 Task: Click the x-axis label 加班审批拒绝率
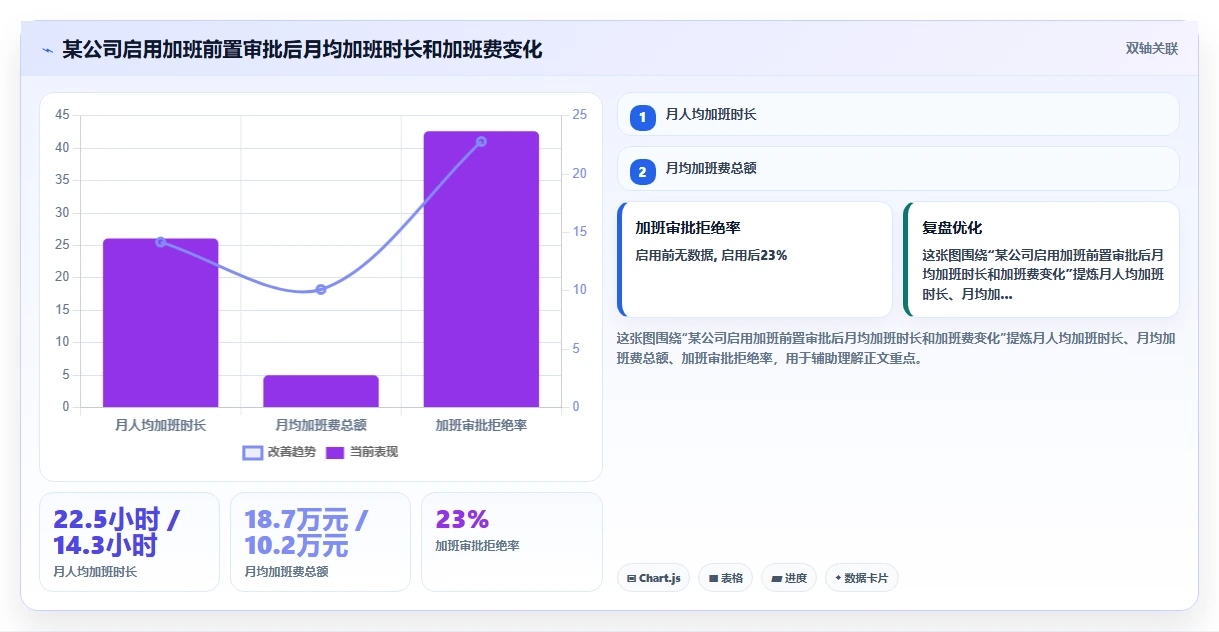[481, 426]
